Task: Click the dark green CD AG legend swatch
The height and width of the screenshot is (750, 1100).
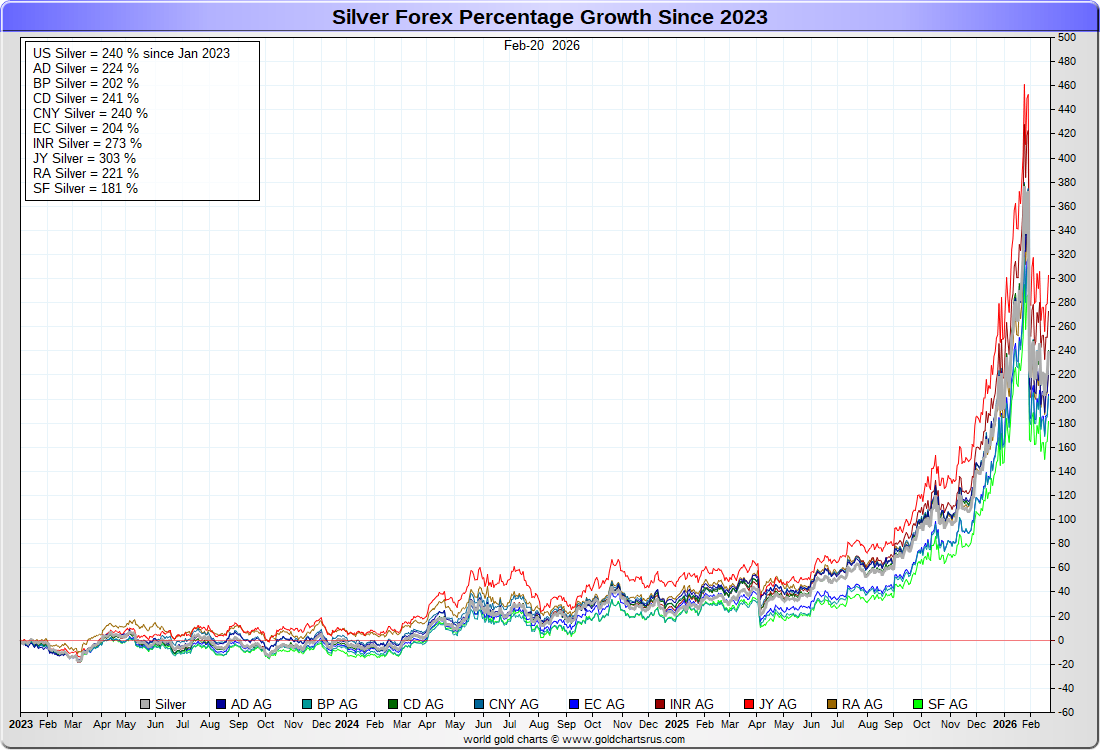Action: [x=393, y=705]
